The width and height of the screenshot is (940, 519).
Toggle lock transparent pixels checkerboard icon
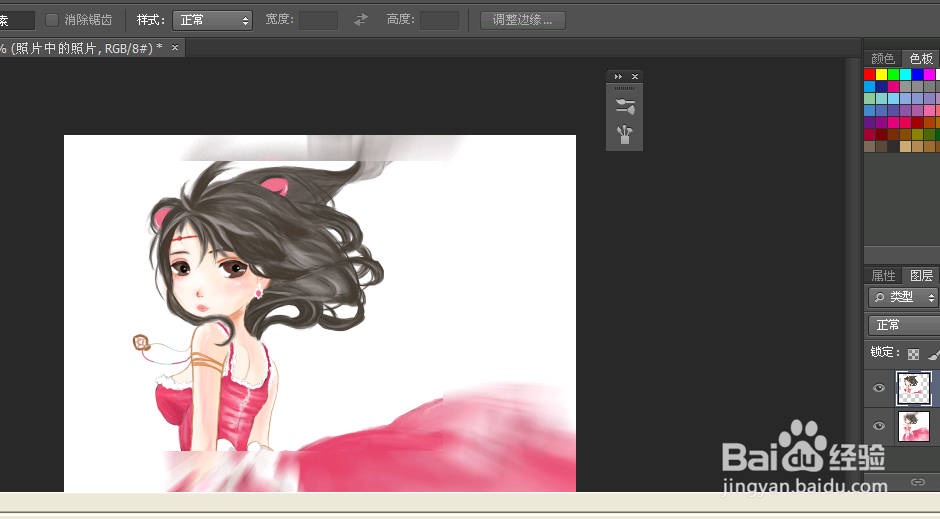pos(913,354)
